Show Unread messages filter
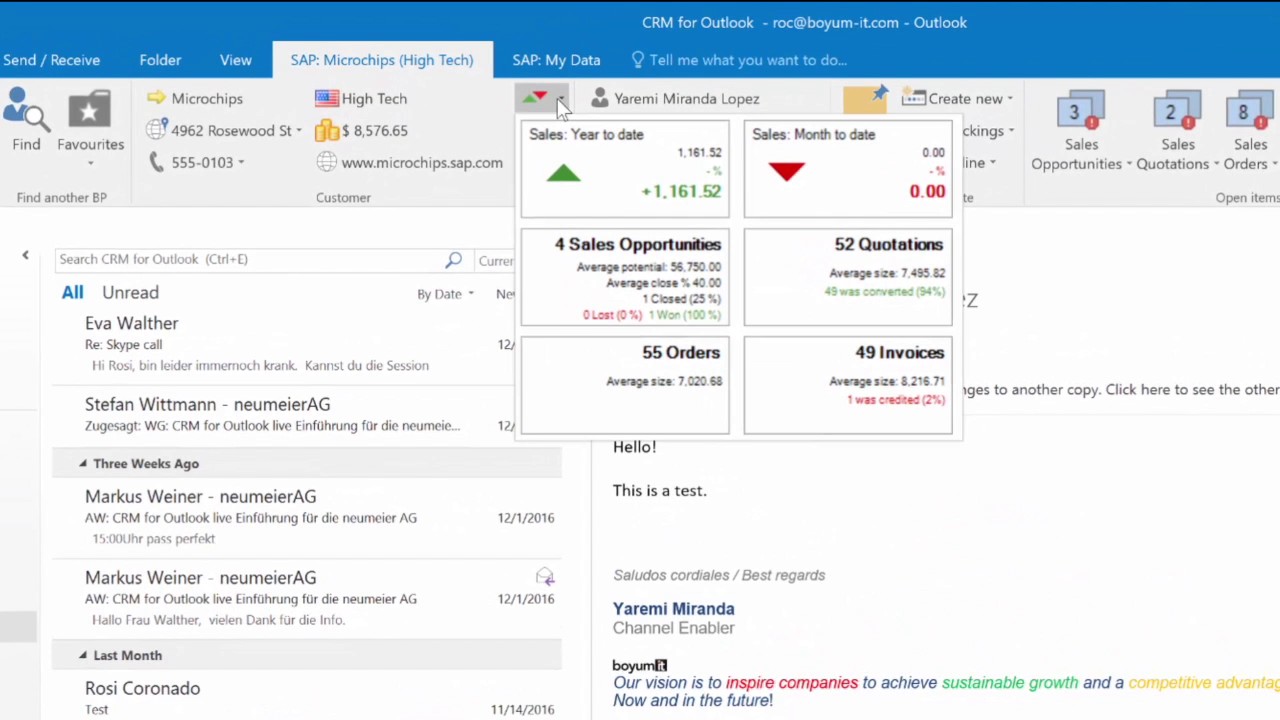Screen dimensions: 1280x720 click(x=130, y=292)
